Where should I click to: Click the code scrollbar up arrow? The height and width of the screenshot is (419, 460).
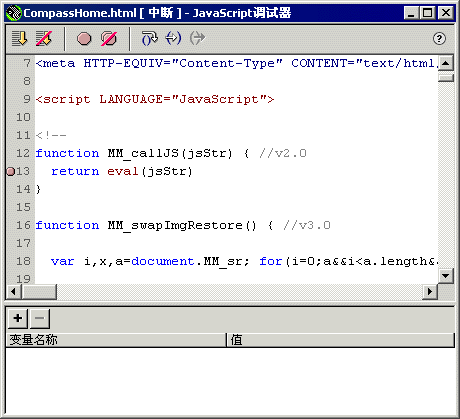446,63
